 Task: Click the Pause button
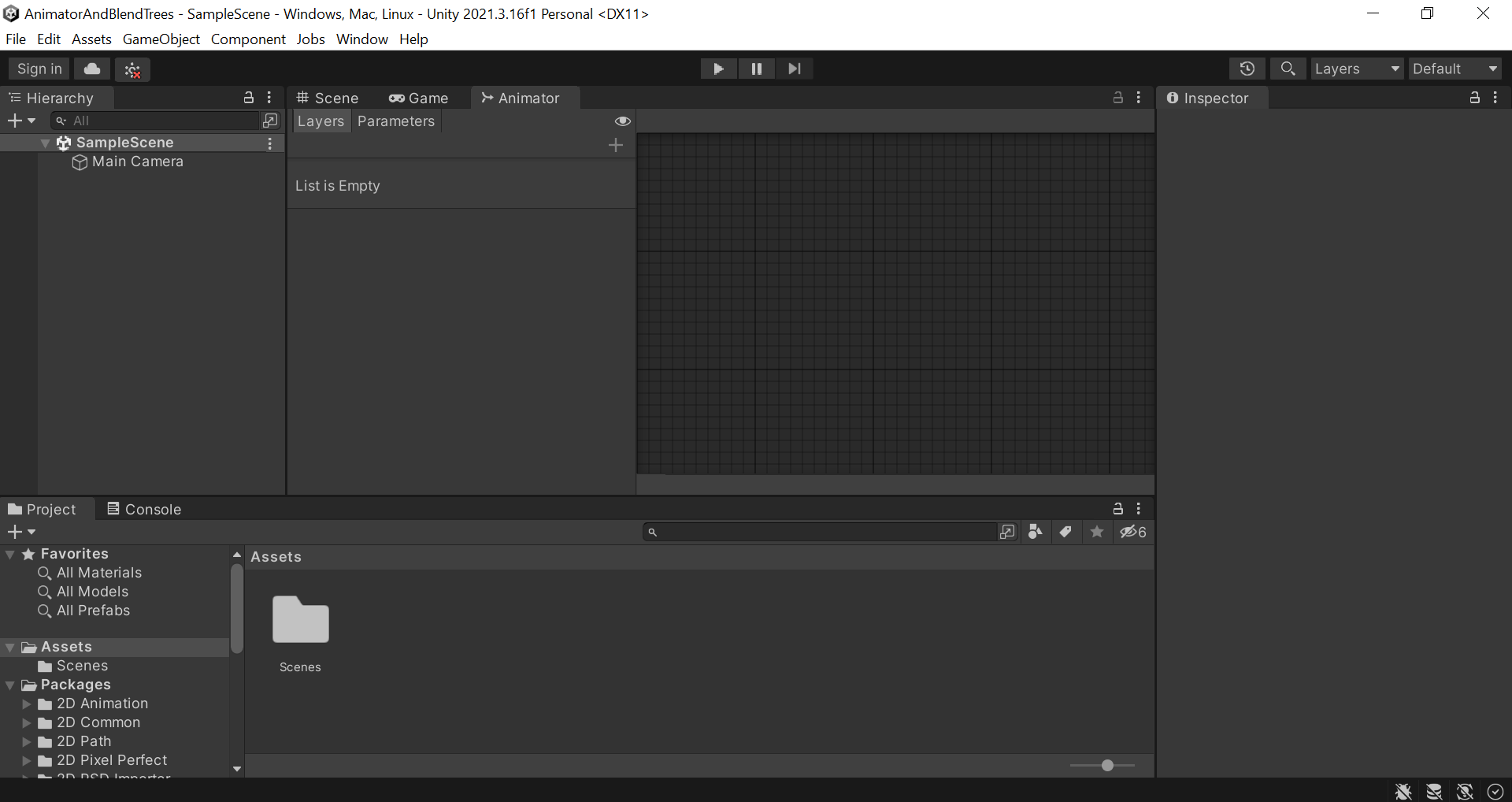(756, 69)
